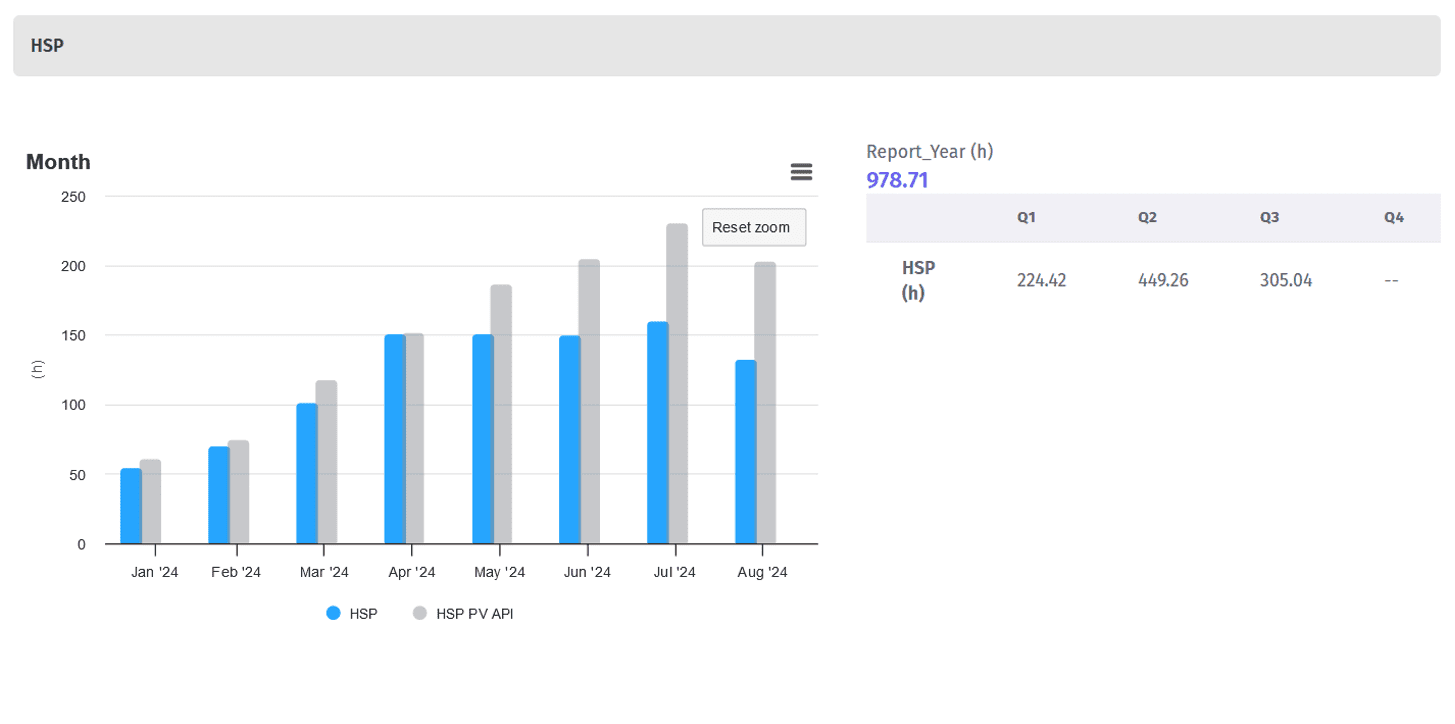Click the gray bar for May '24

click(501, 414)
